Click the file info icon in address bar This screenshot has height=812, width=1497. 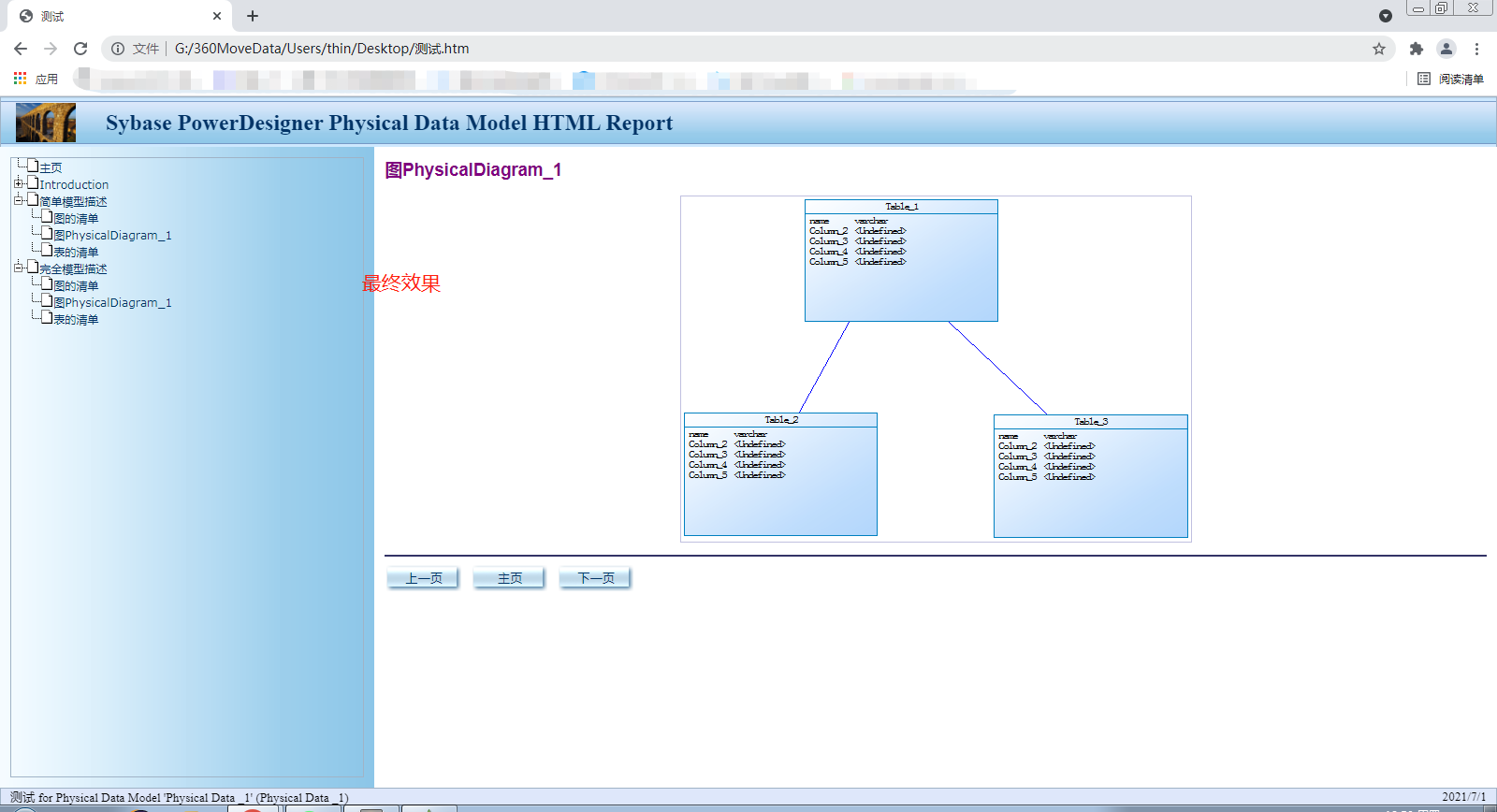tap(118, 49)
